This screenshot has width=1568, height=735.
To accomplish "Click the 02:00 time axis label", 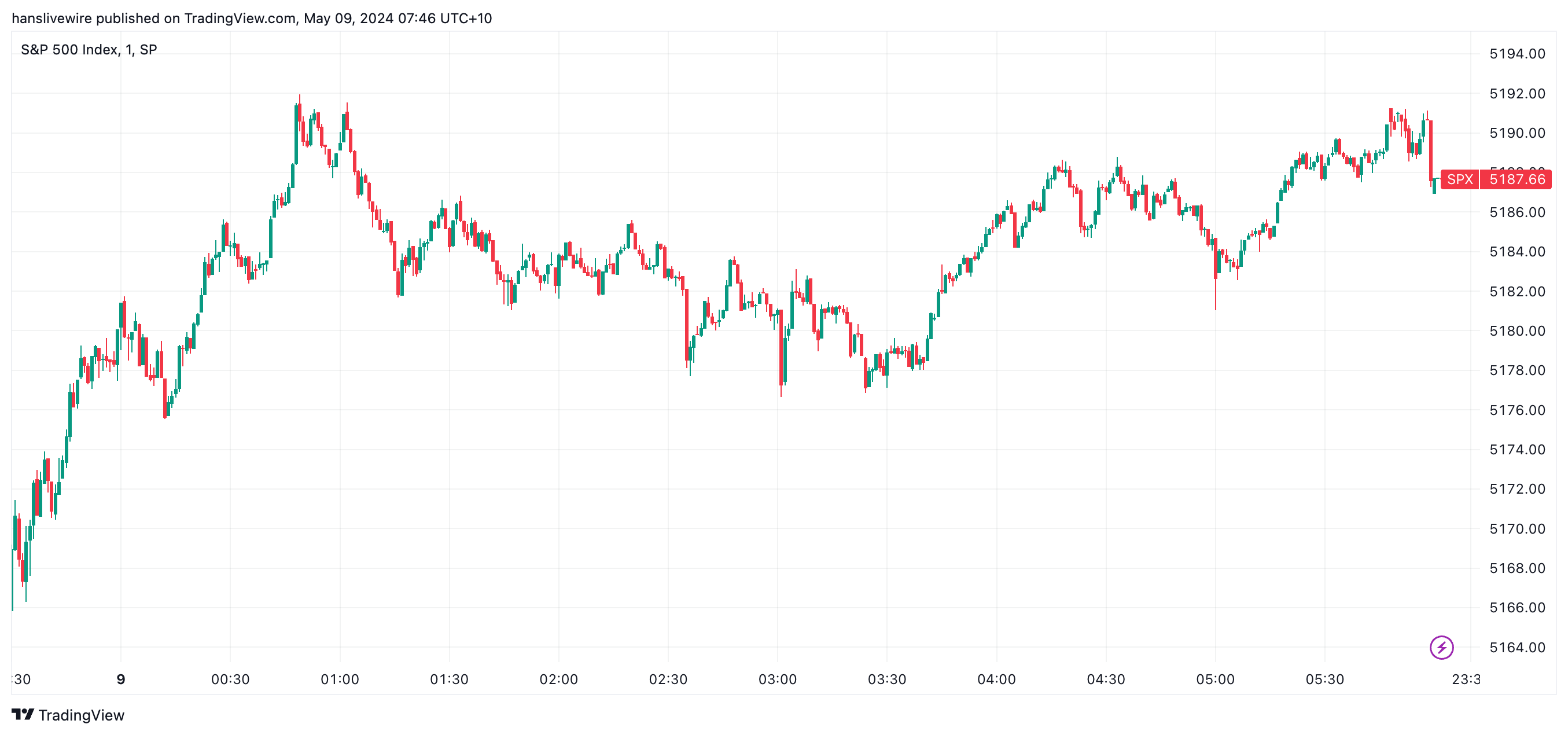I will [x=558, y=679].
